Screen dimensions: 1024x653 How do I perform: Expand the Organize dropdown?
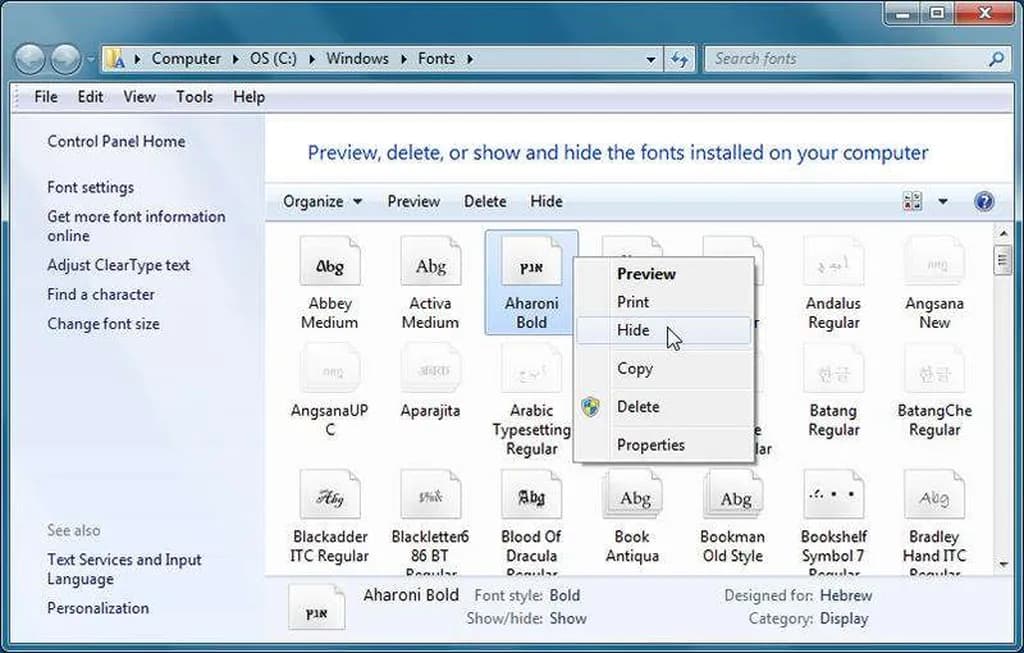tap(322, 202)
